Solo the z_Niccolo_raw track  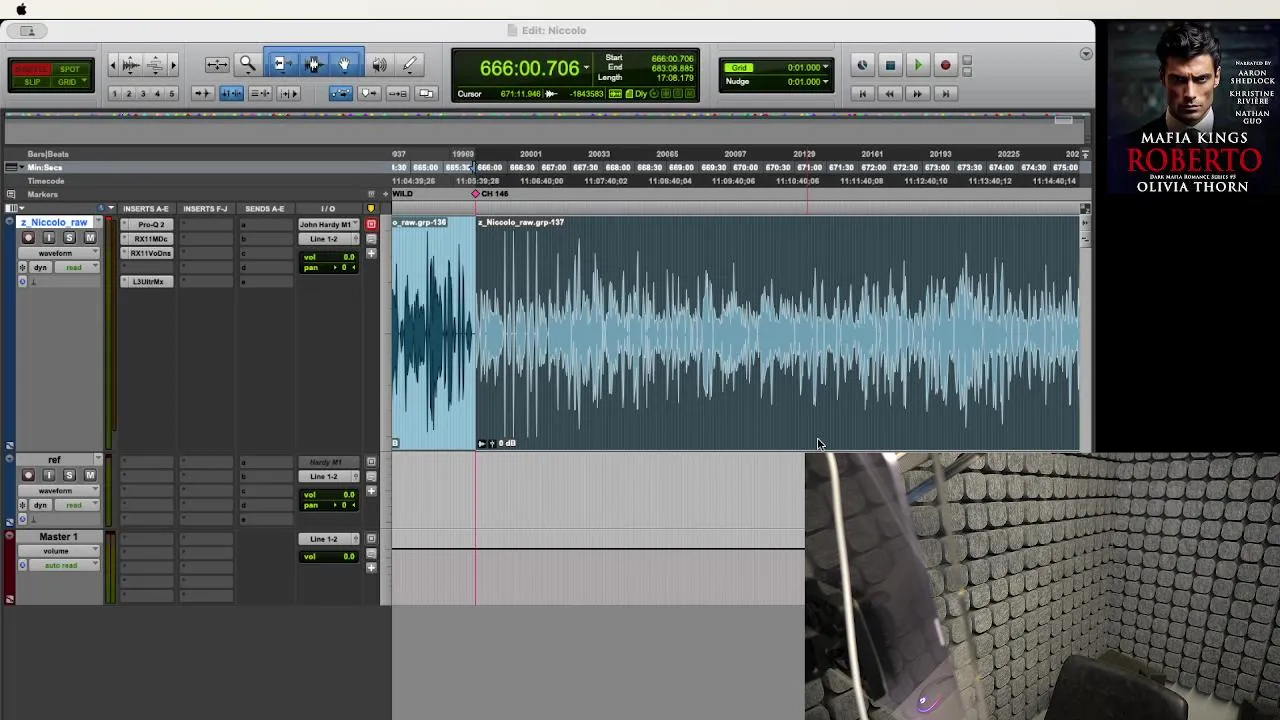click(x=69, y=238)
